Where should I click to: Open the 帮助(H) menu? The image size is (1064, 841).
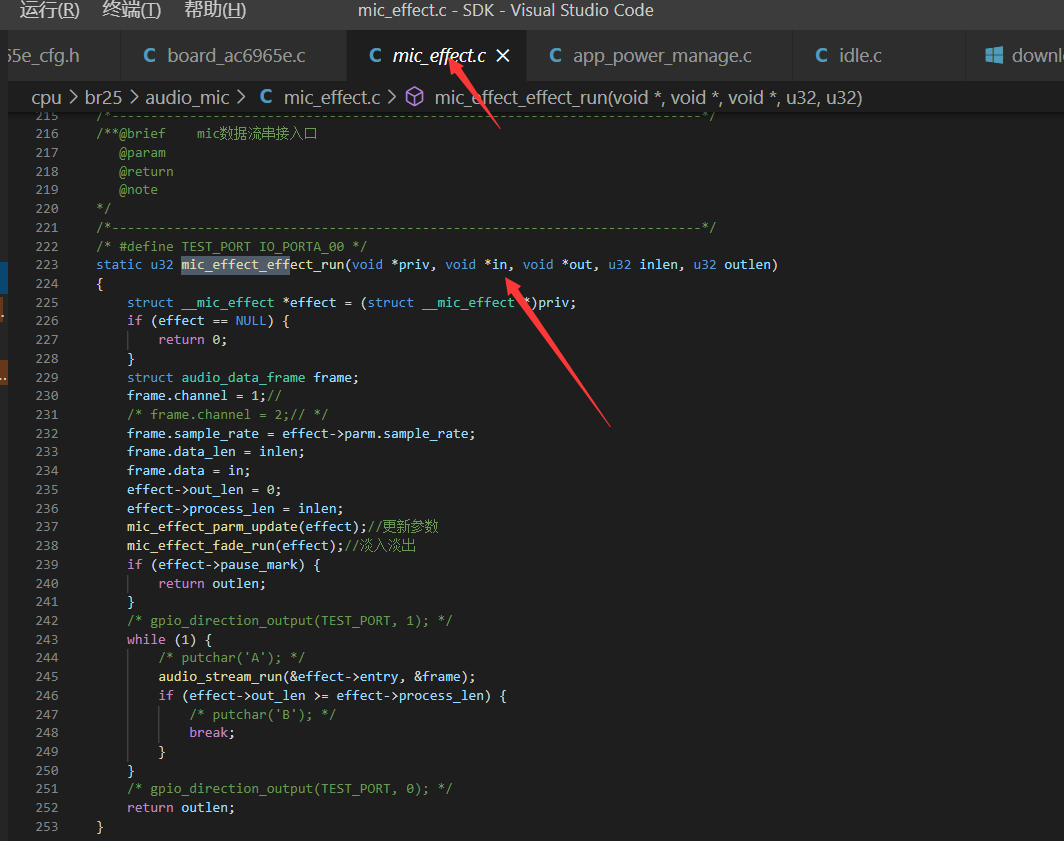[215, 10]
